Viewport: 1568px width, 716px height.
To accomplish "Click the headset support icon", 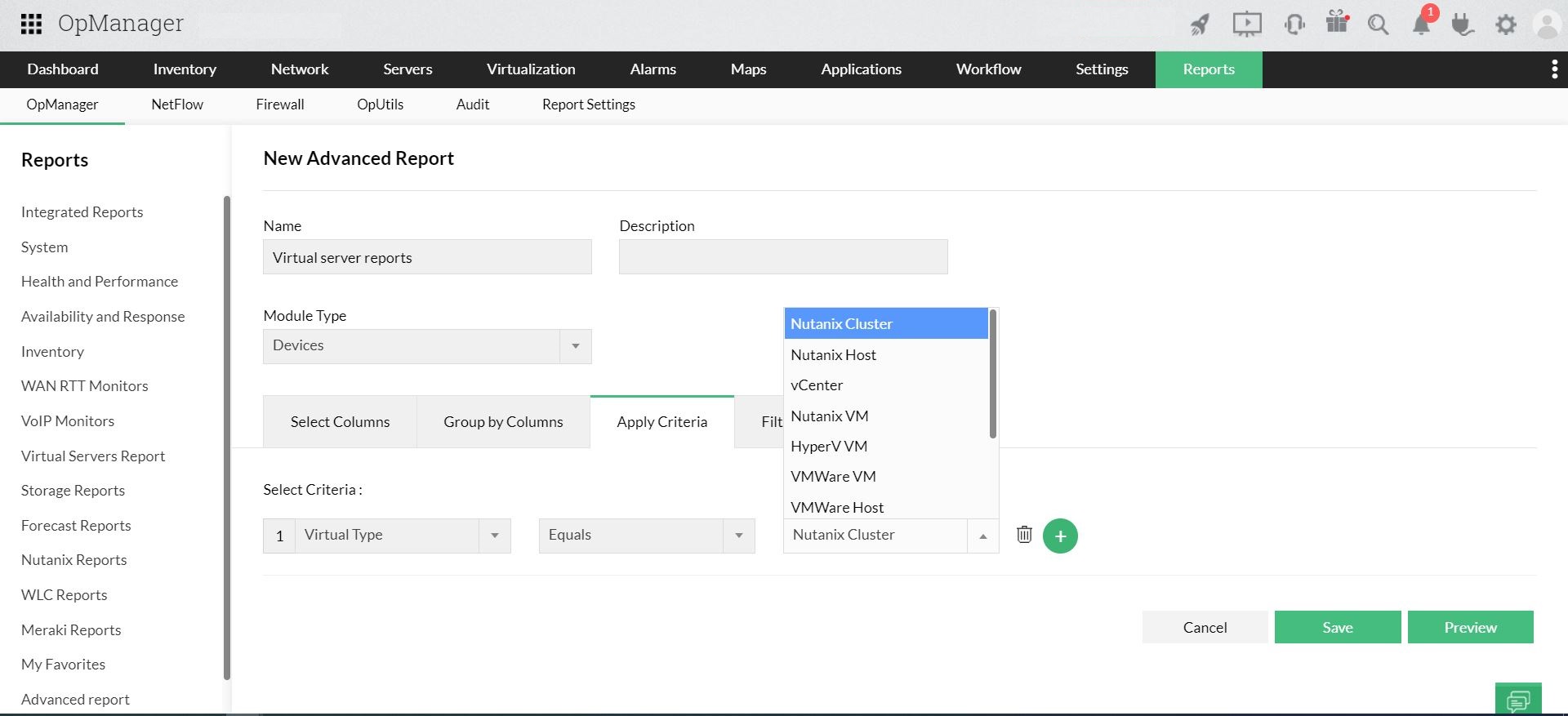I will tap(1294, 24).
